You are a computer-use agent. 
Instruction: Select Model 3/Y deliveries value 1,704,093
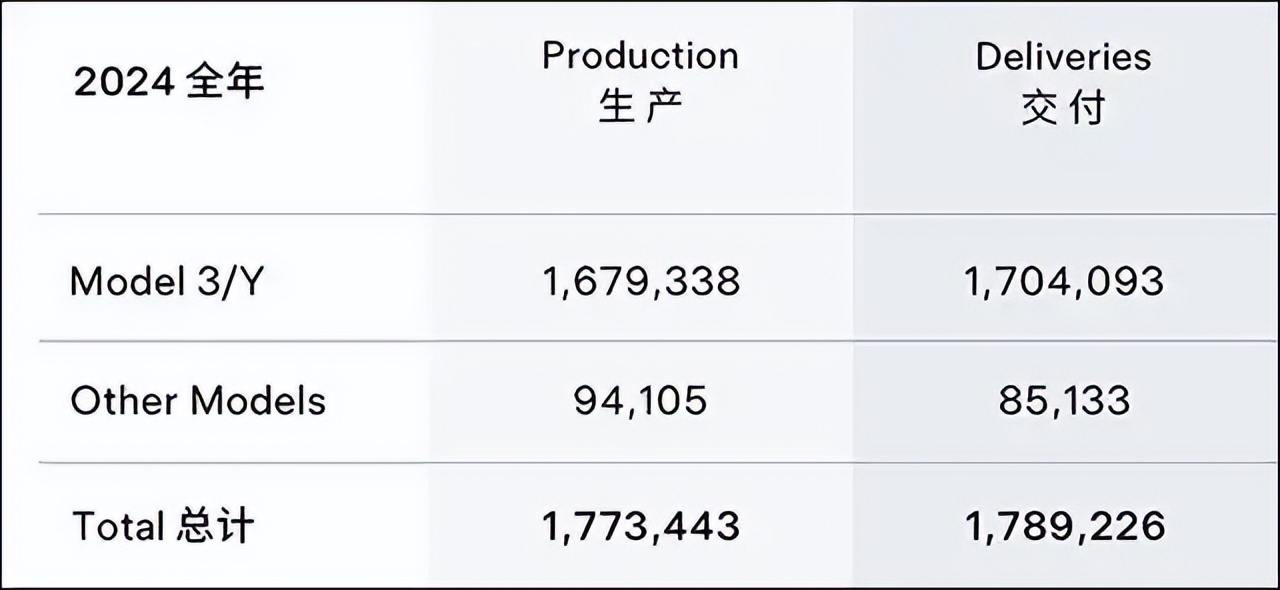(x=1064, y=282)
